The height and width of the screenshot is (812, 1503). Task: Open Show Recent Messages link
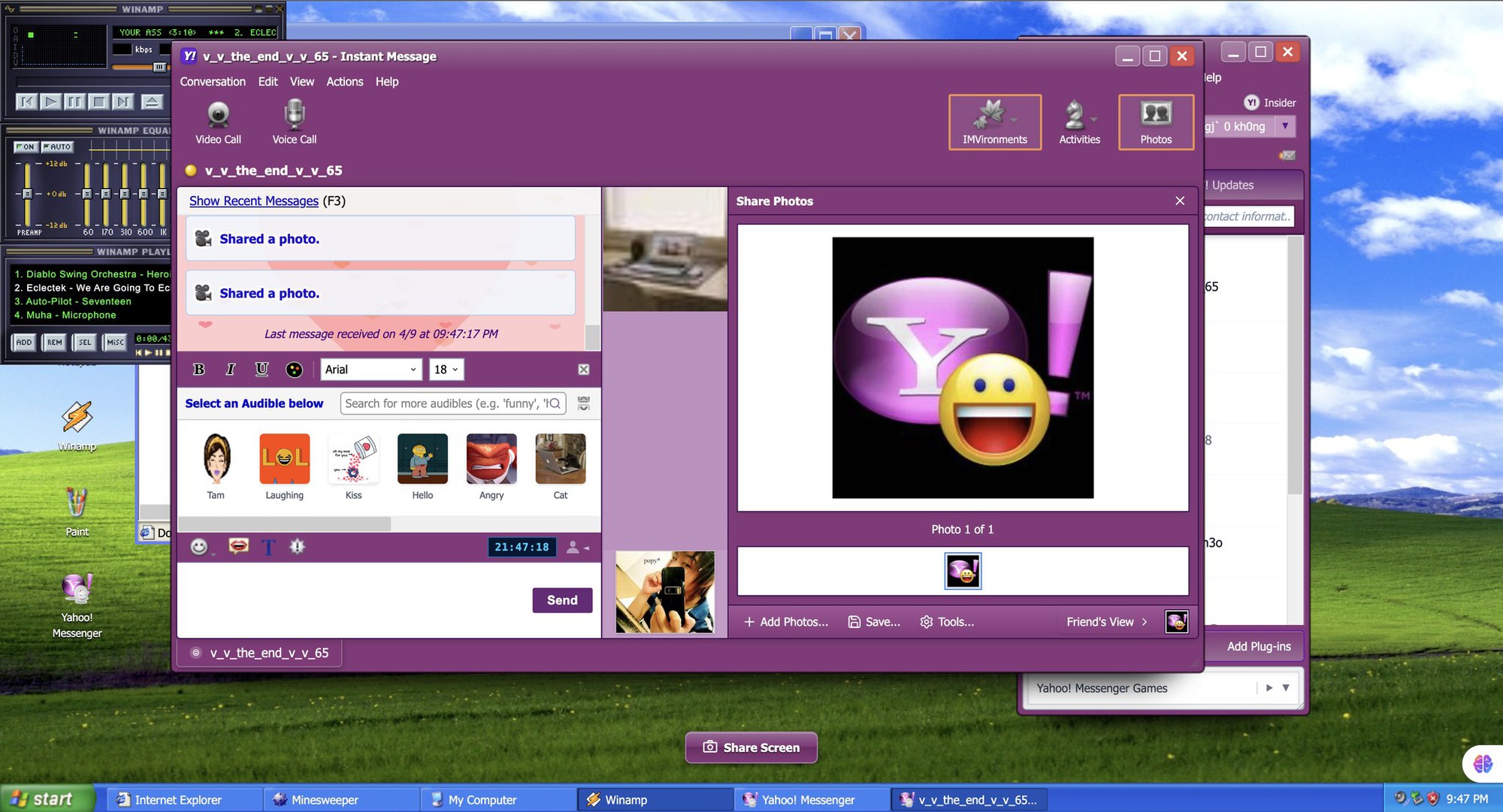pyautogui.click(x=253, y=201)
